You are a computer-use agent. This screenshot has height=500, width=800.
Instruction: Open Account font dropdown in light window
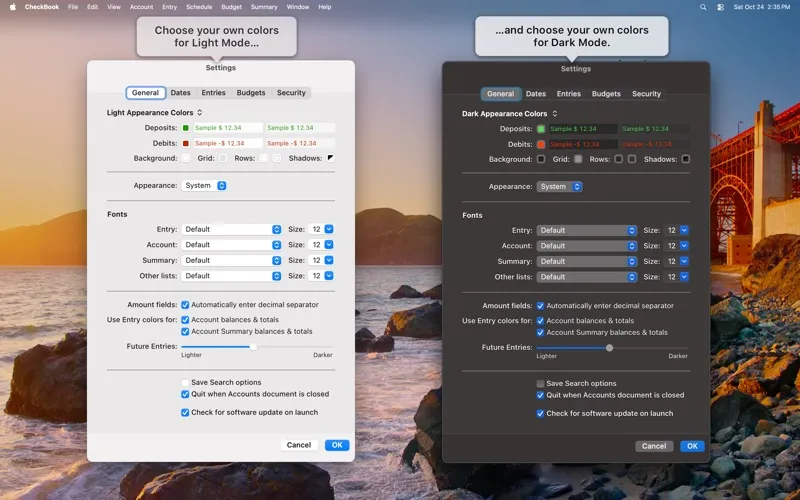pyautogui.click(x=231, y=245)
